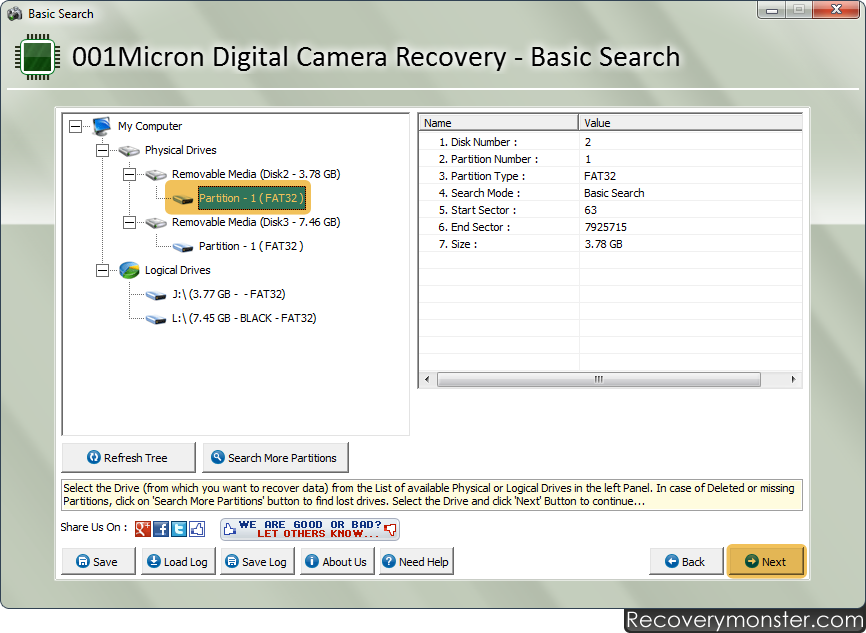Viewport: 866px width, 633px height.
Task: Click the scrollbar left arrow
Action: point(426,379)
